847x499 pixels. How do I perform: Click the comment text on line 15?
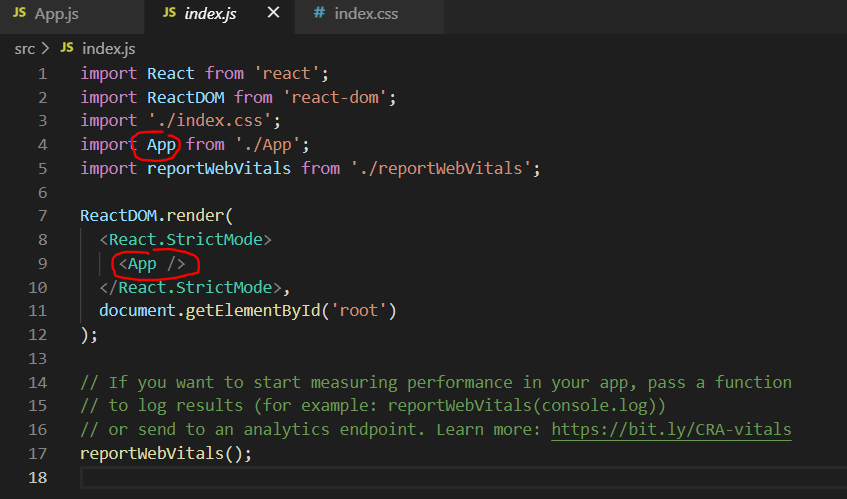click(x=373, y=406)
